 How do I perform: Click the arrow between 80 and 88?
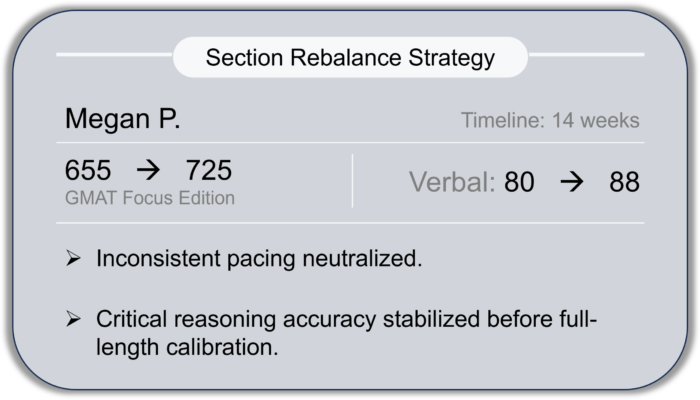[x=571, y=183]
